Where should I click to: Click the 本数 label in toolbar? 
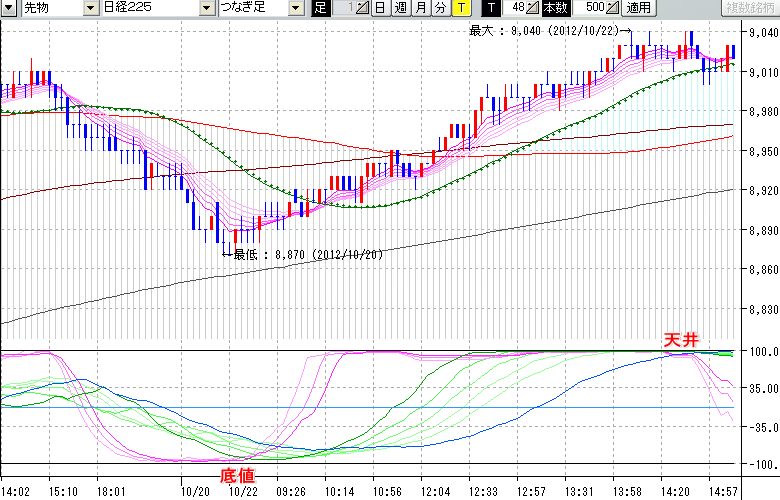coord(555,8)
